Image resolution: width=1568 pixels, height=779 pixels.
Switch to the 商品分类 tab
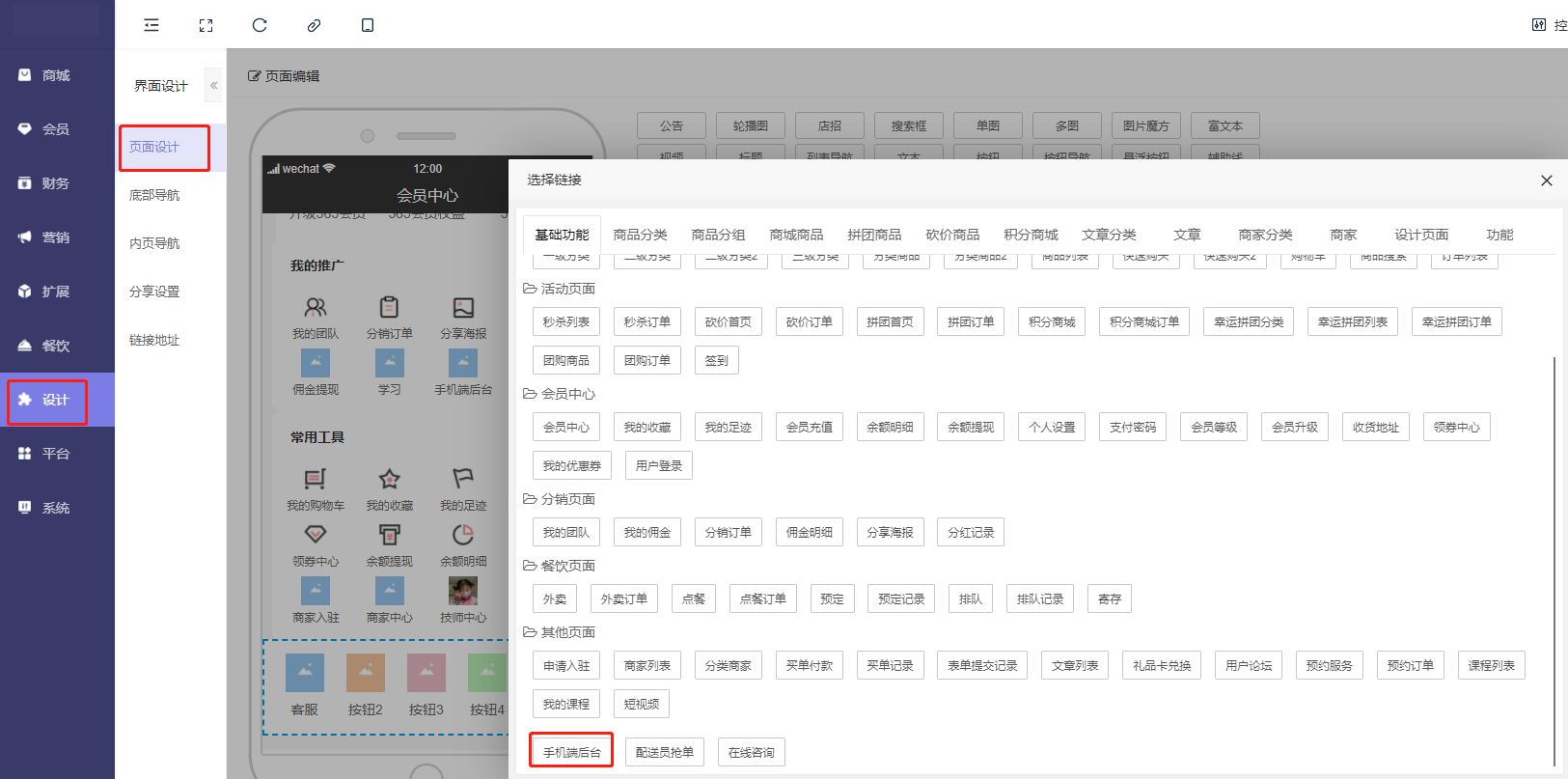click(640, 235)
